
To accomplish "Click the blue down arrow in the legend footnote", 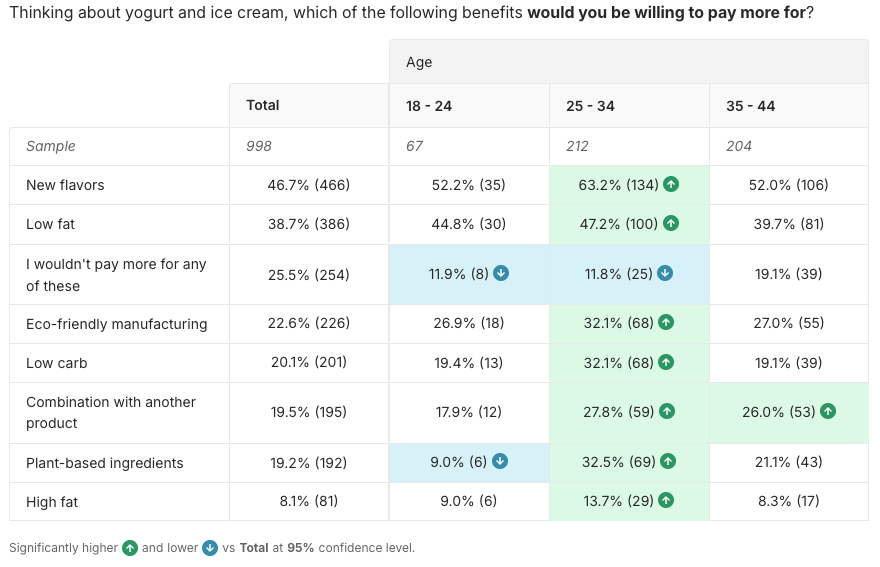I will coord(210,548).
